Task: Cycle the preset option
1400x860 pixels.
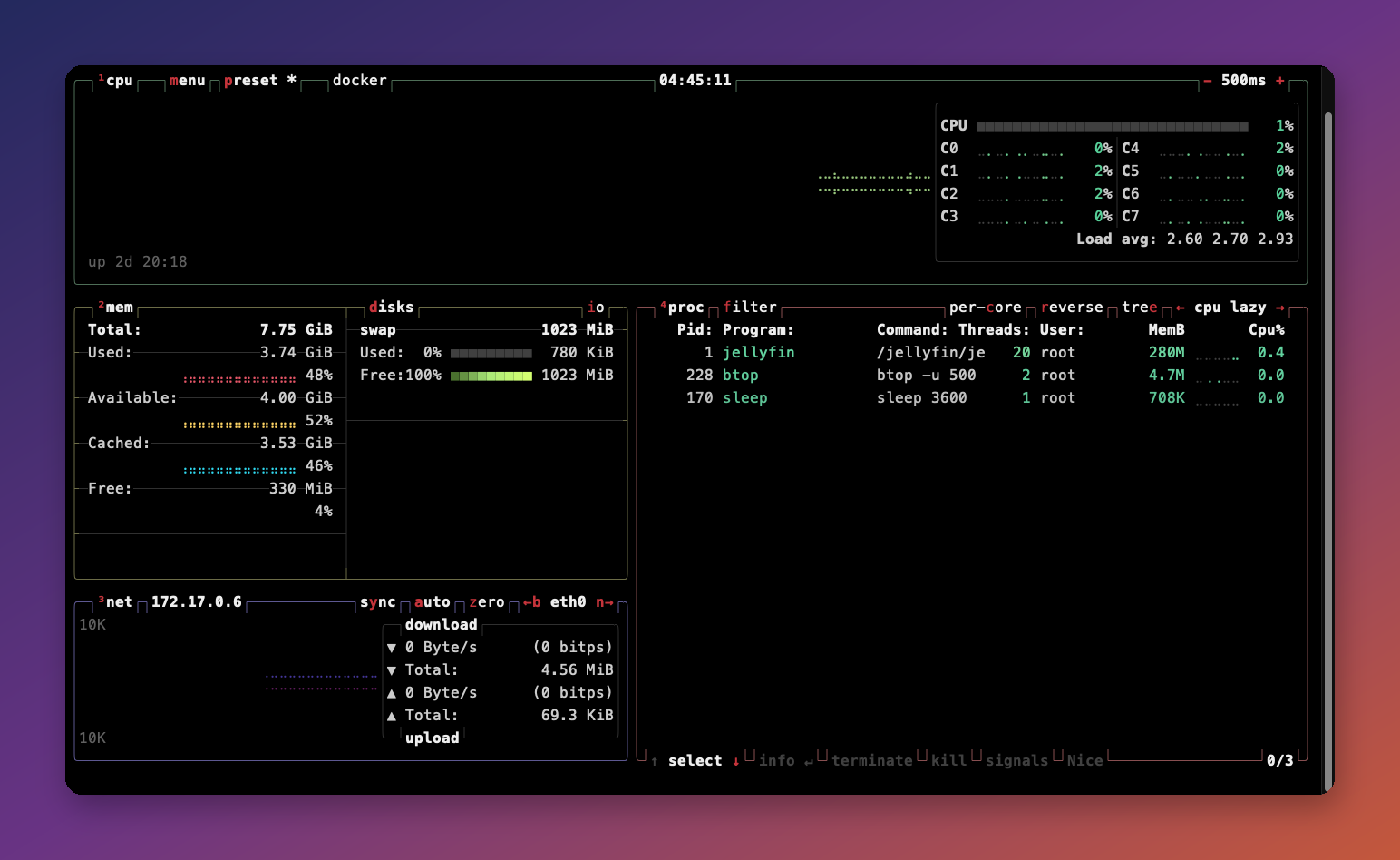Action: click(x=259, y=81)
